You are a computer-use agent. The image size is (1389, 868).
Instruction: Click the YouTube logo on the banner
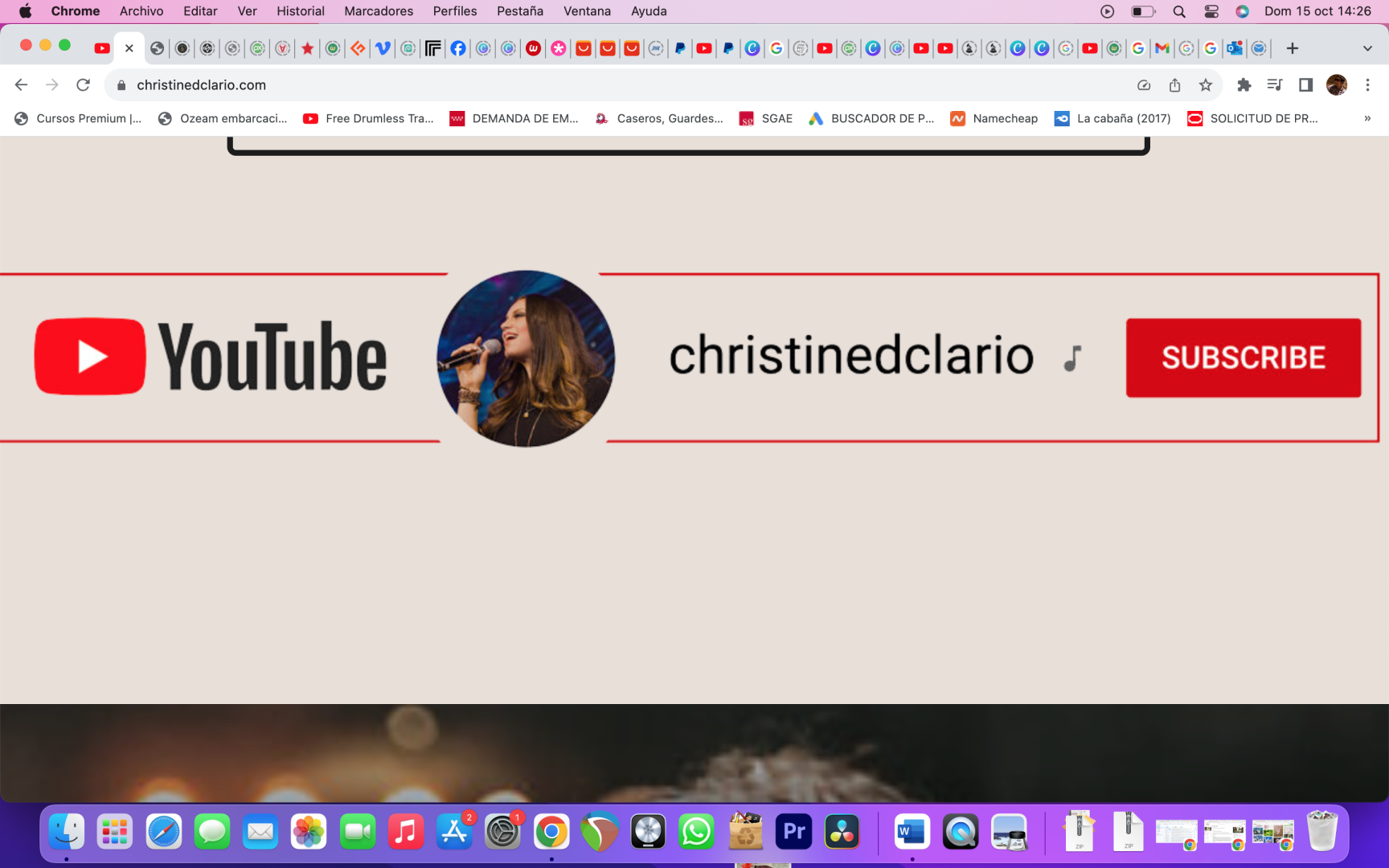pyautogui.click(x=211, y=357)
